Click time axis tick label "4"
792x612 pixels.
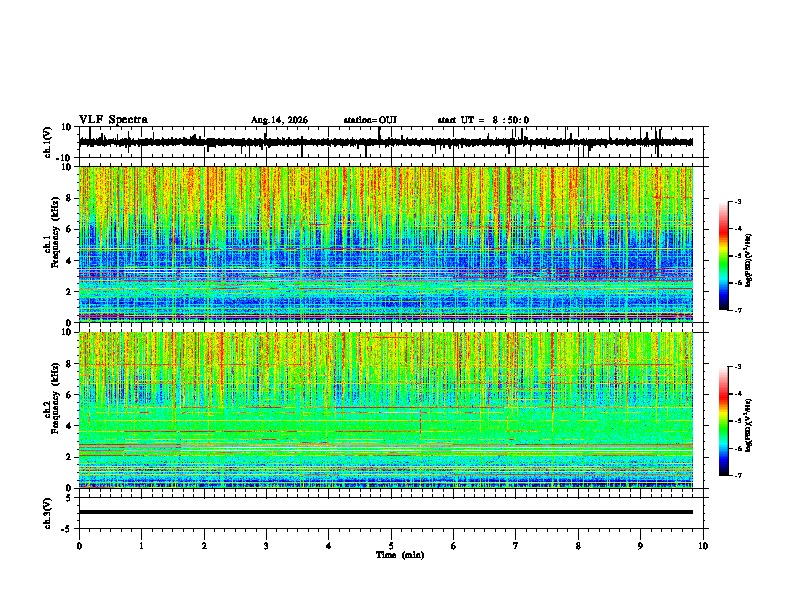329,546
